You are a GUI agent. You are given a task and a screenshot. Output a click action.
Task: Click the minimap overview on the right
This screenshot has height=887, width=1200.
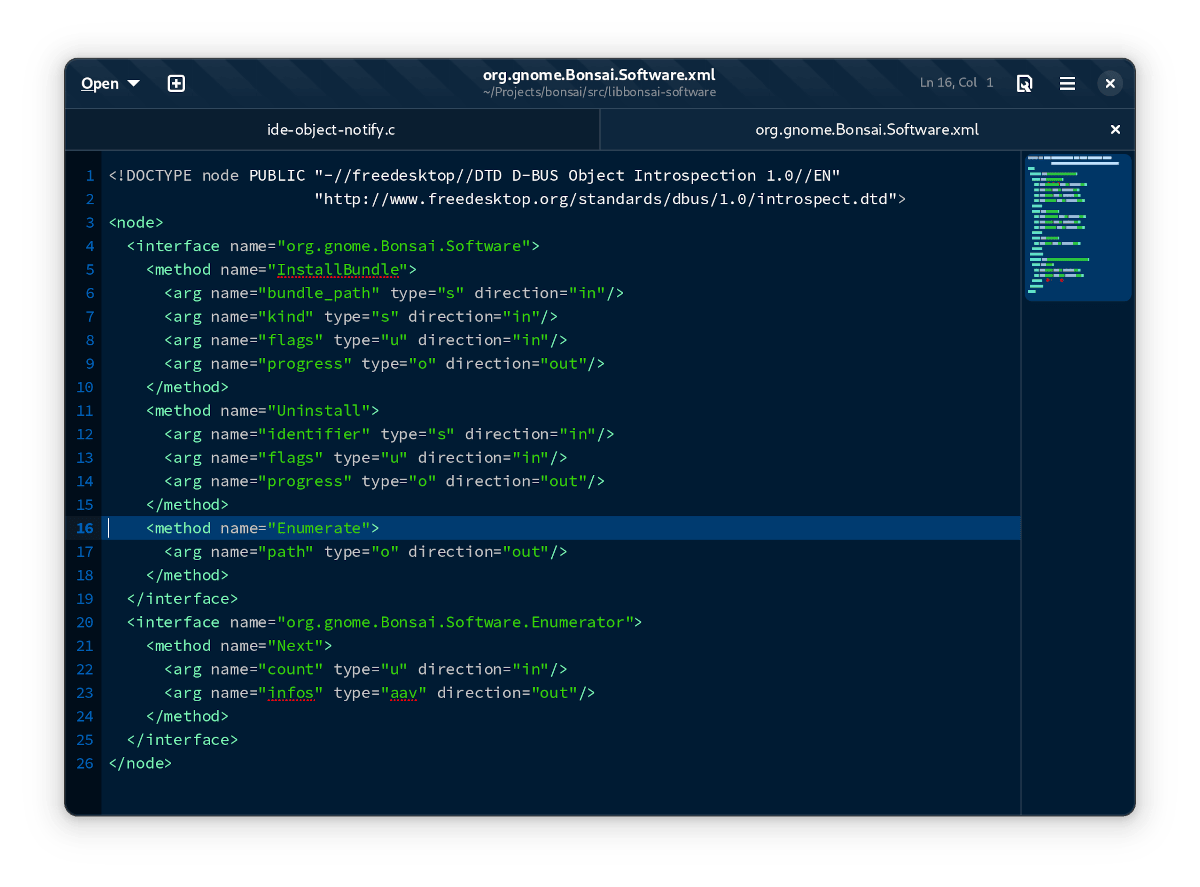(x=1077, y=227)
